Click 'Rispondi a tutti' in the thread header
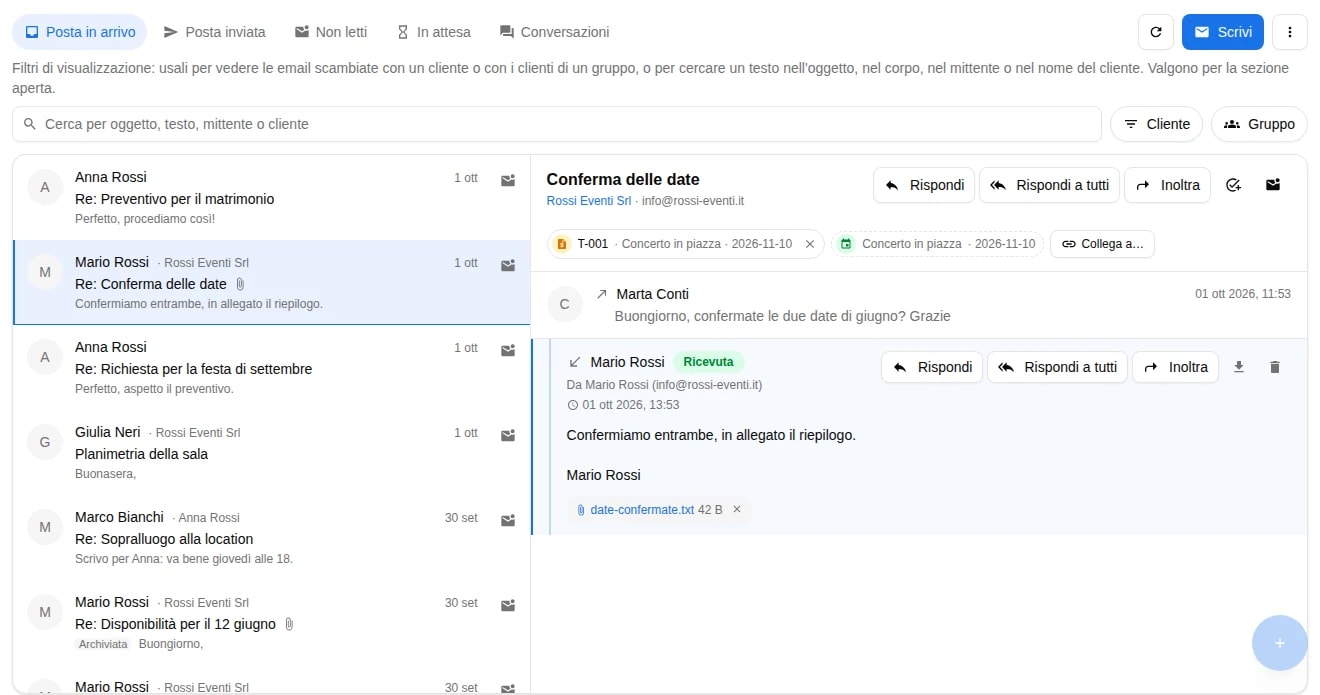This screenshot has width=1320, height=695. [1049, 185]
